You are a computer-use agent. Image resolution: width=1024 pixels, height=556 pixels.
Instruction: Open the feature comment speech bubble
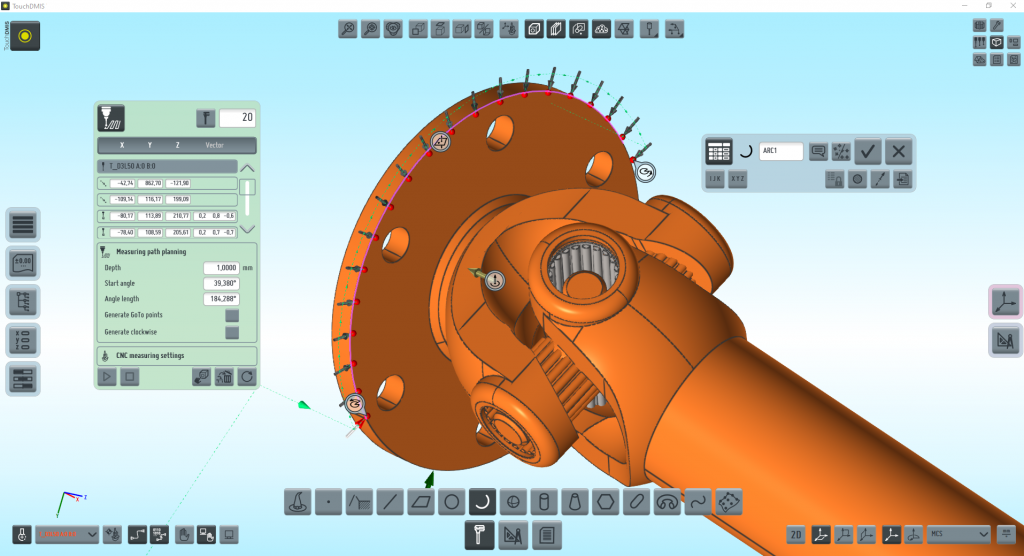coord(818,152)
